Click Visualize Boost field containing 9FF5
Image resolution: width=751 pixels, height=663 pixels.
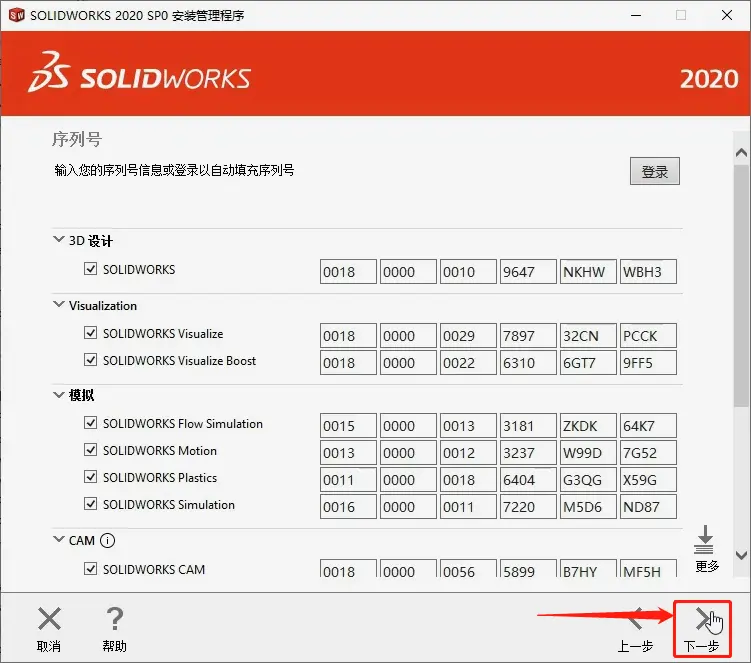click(x=649, y=363)
